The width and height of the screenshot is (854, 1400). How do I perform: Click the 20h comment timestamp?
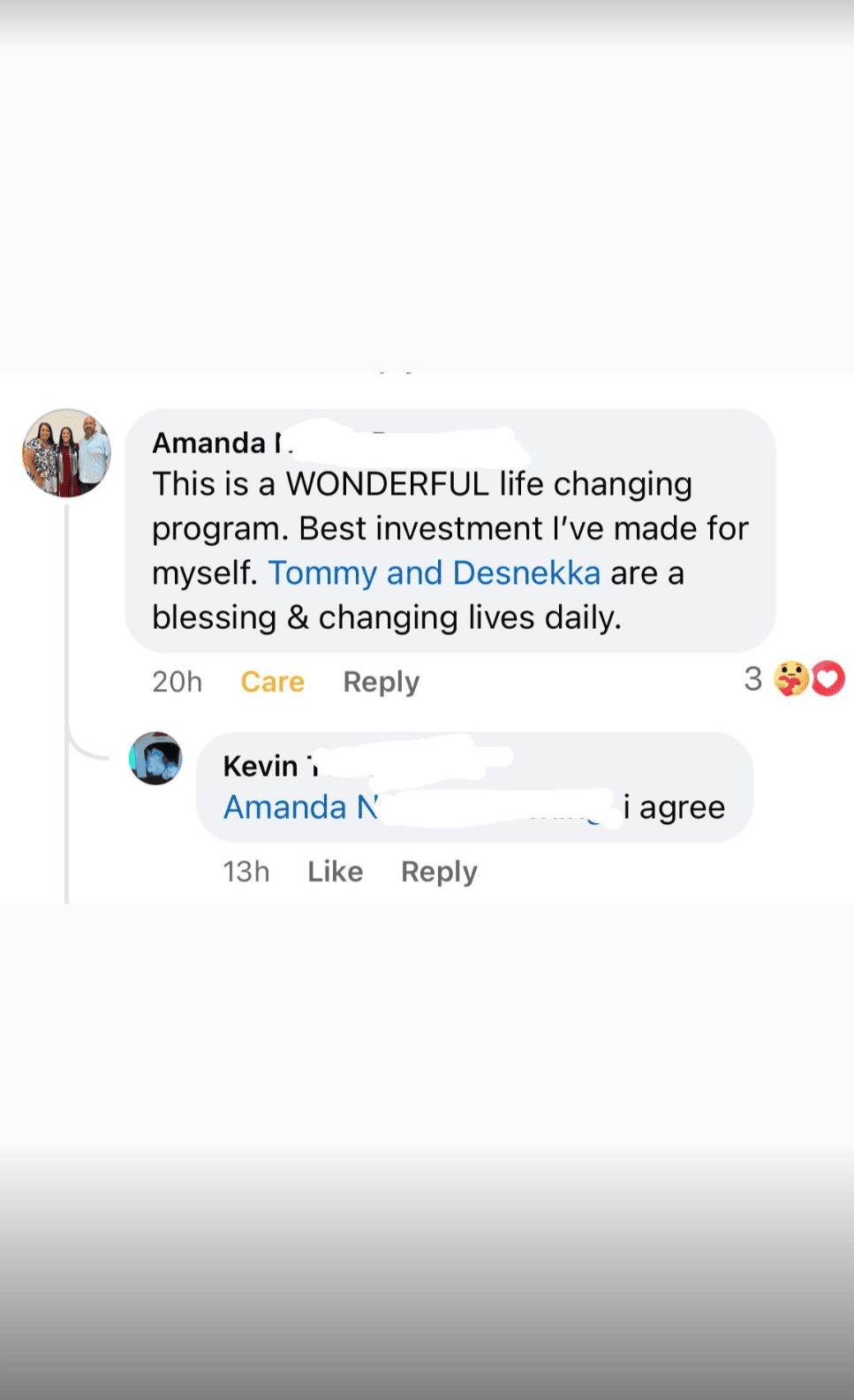(177, 682)
